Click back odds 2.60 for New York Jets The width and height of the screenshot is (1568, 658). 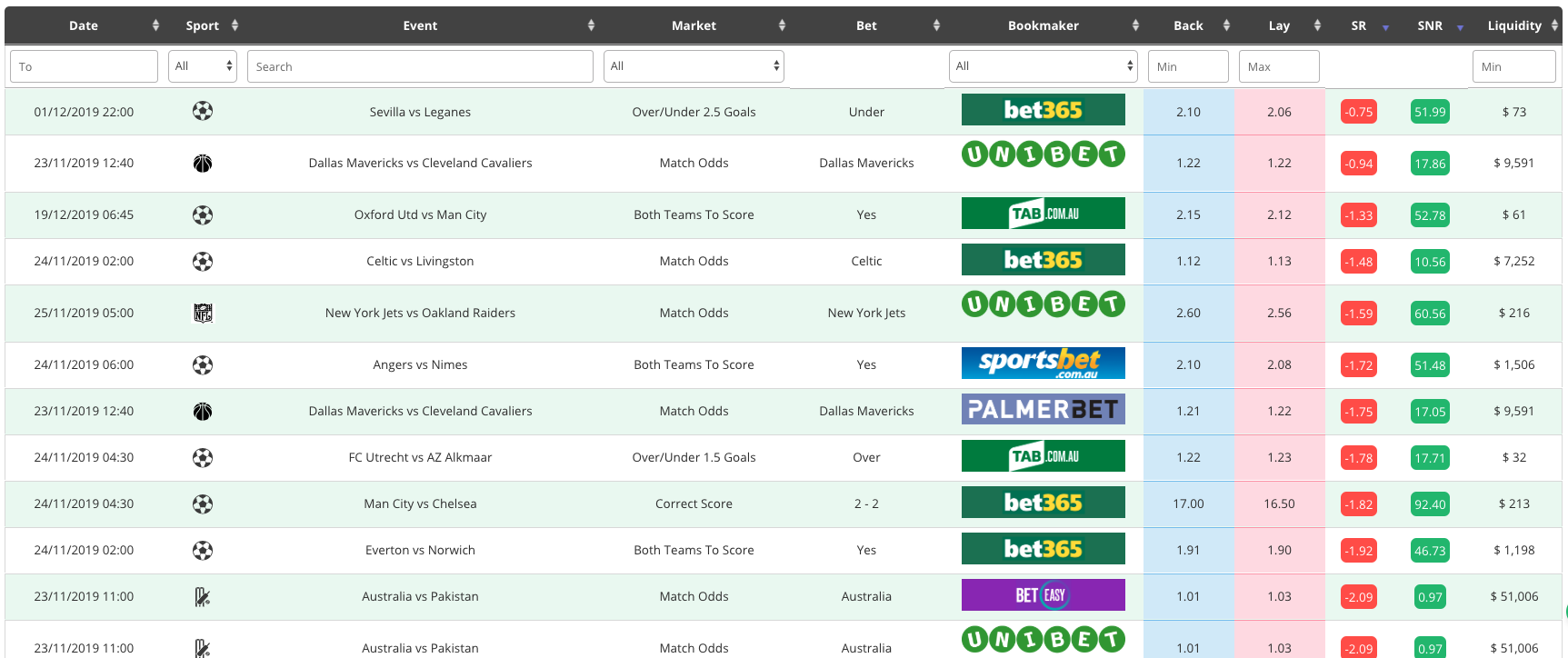click(x=1188, y=313)
